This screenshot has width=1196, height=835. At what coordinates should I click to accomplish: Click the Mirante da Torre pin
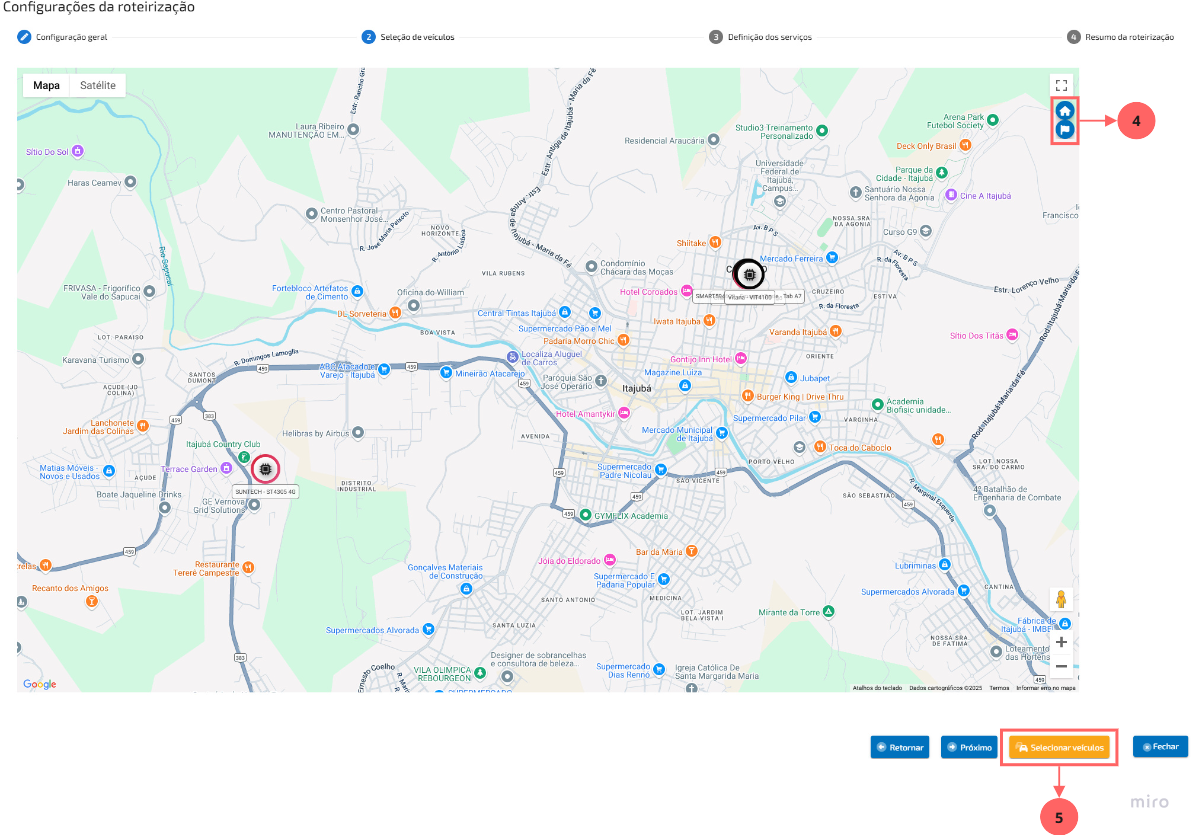pyautogui.click(x=828, y=612)
